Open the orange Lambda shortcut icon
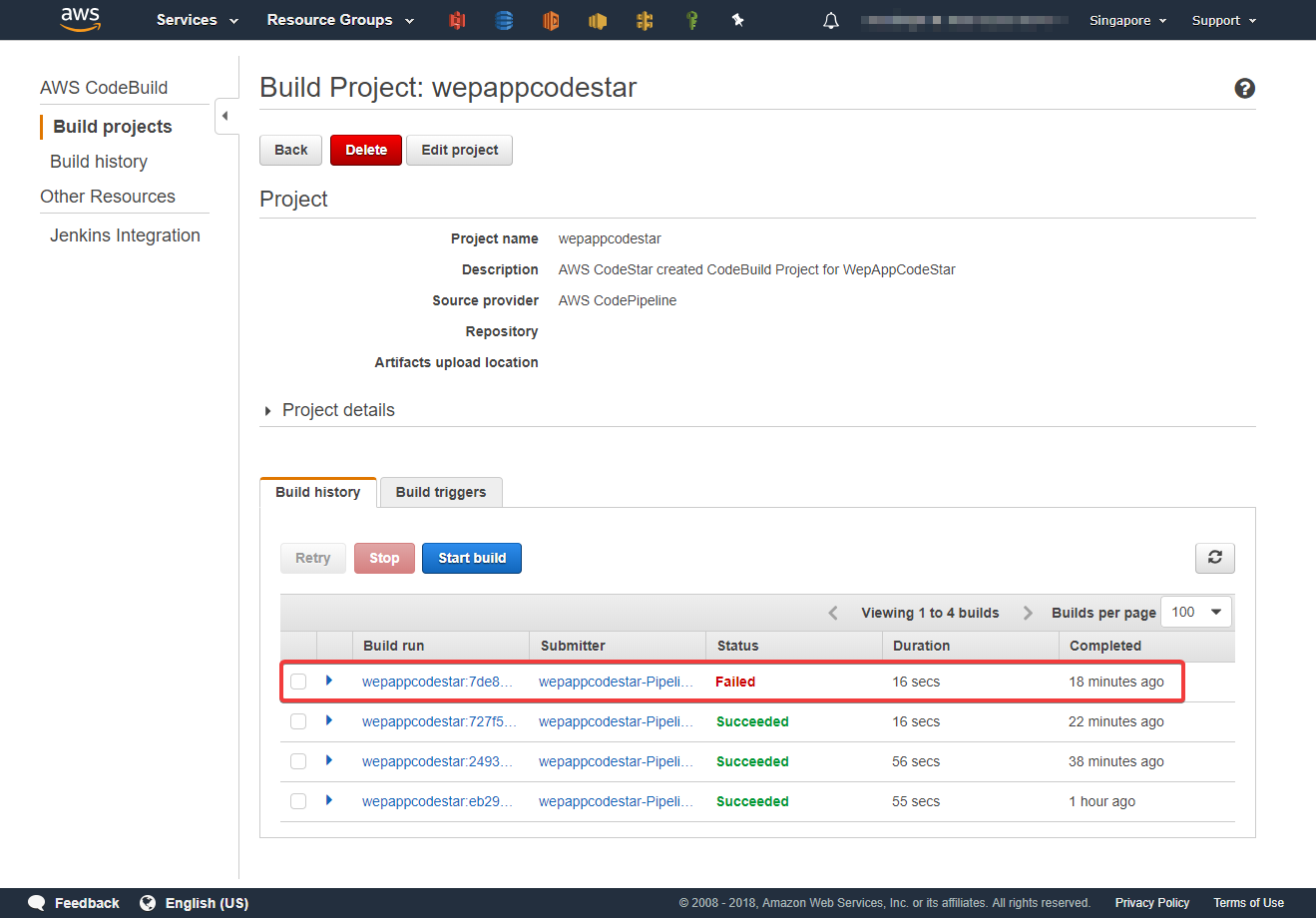This screenshot has width=1316, height=918. tap(551, 20)
